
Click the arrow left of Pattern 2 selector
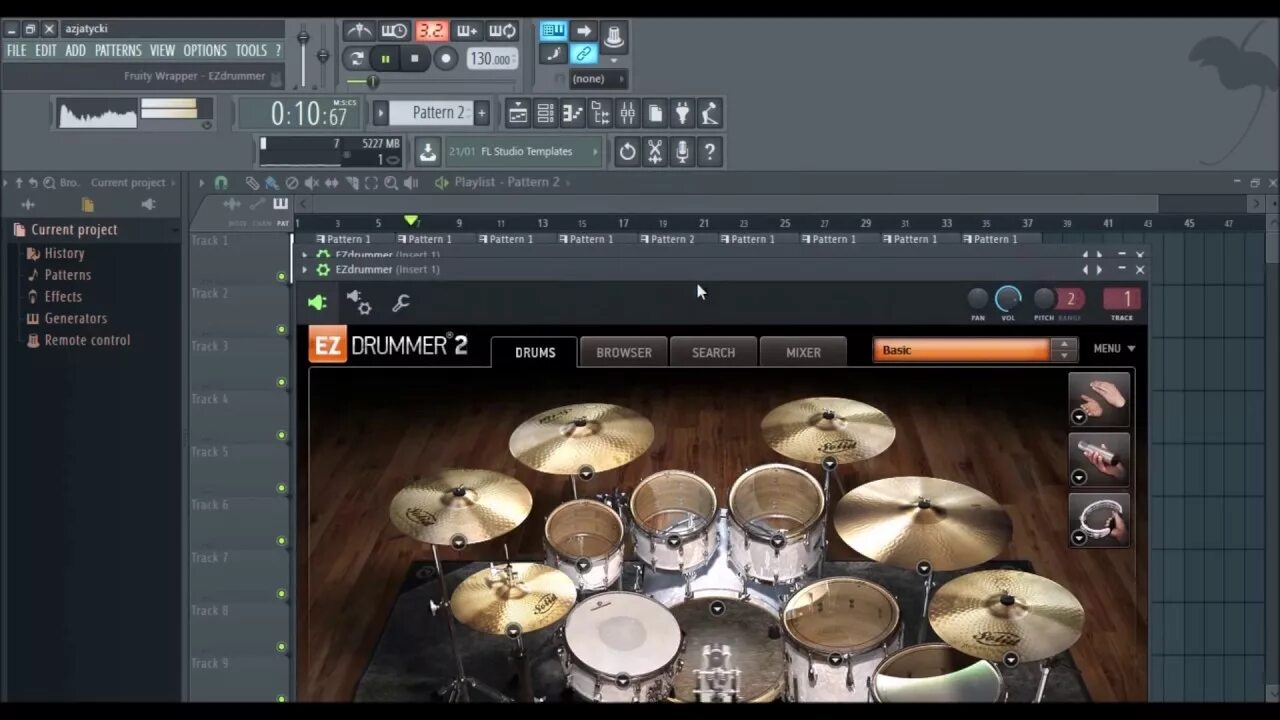coord(380,113)
